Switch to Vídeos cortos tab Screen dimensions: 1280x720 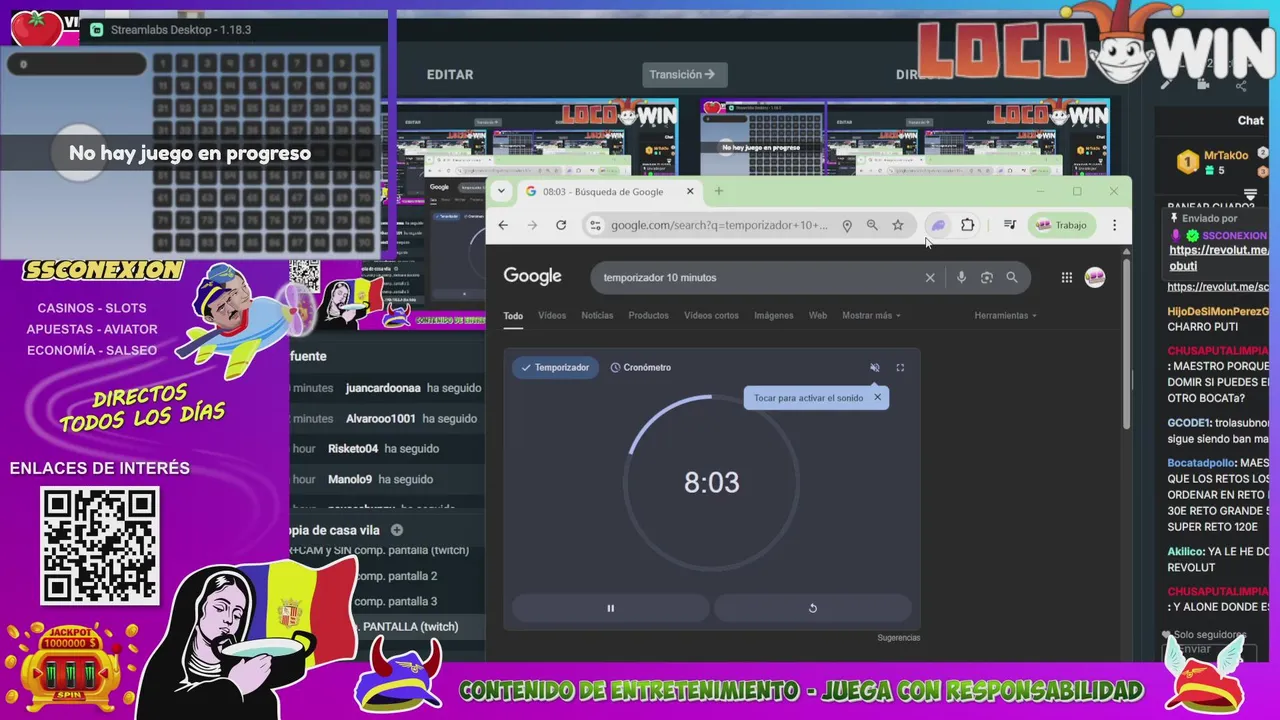(x=711, y=315)
